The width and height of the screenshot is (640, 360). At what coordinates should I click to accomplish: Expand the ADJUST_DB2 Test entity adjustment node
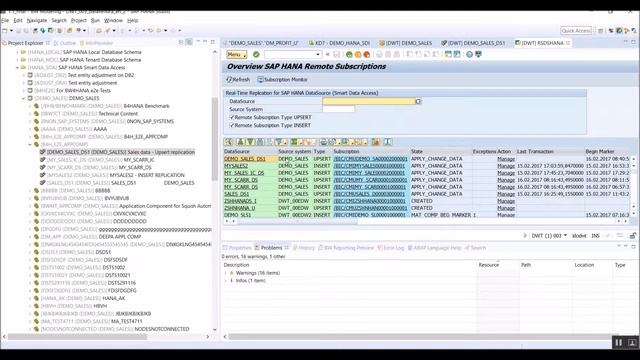click(x=24, y=75)
